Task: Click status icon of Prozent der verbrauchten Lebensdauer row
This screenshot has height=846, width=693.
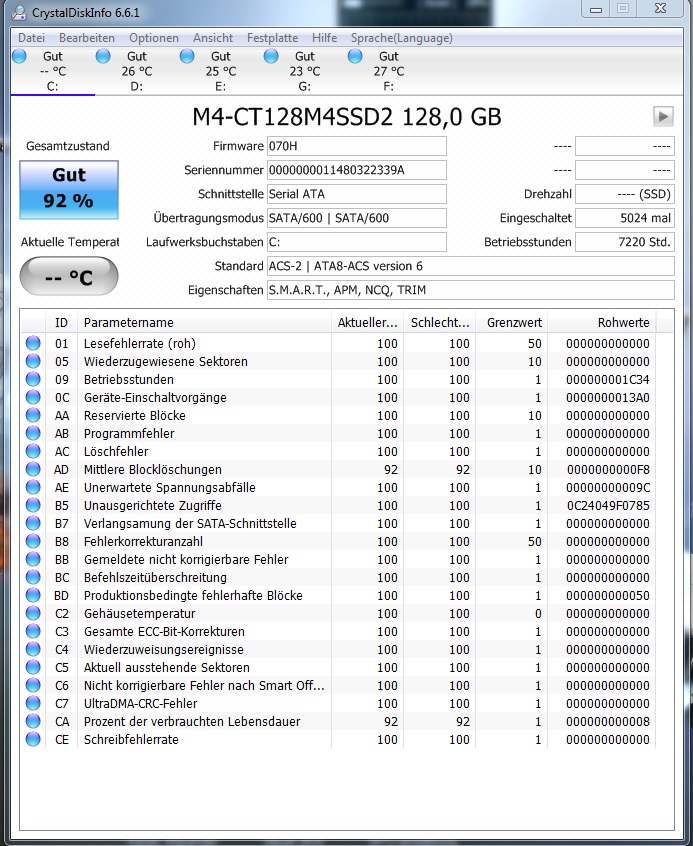Action: (33, 721)
